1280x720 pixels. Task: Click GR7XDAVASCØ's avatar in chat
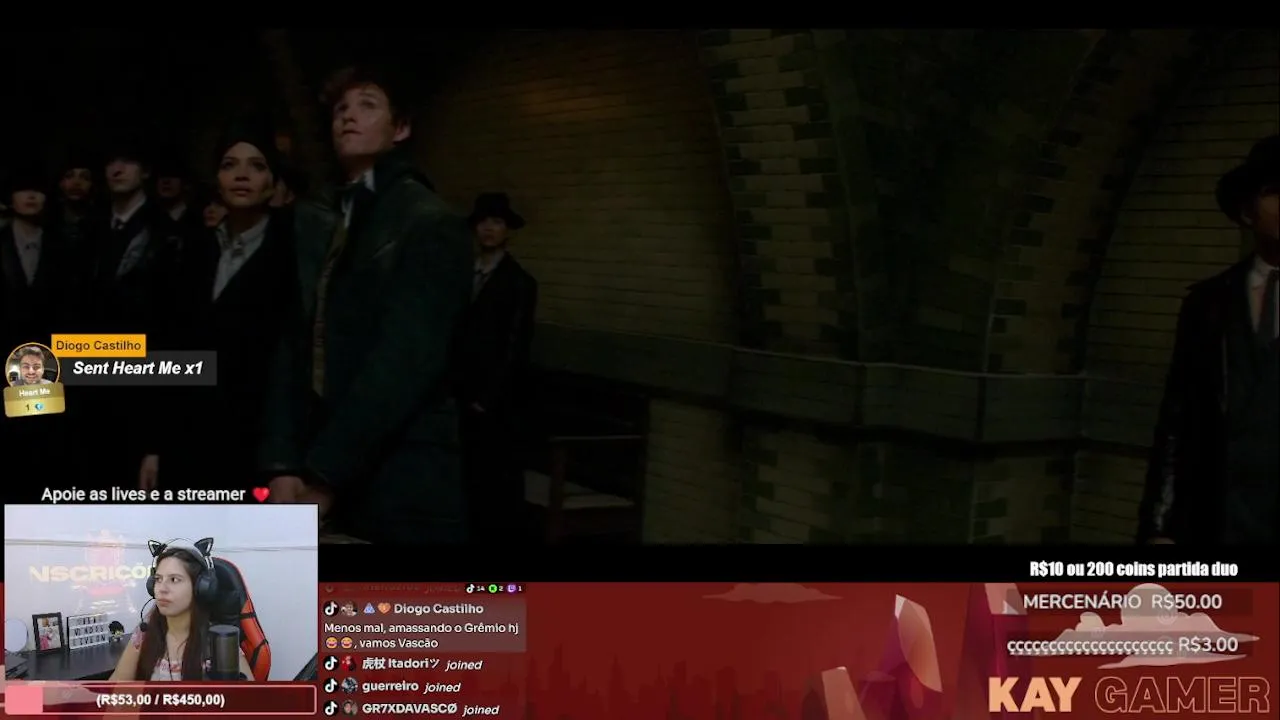tap(349, 708)
